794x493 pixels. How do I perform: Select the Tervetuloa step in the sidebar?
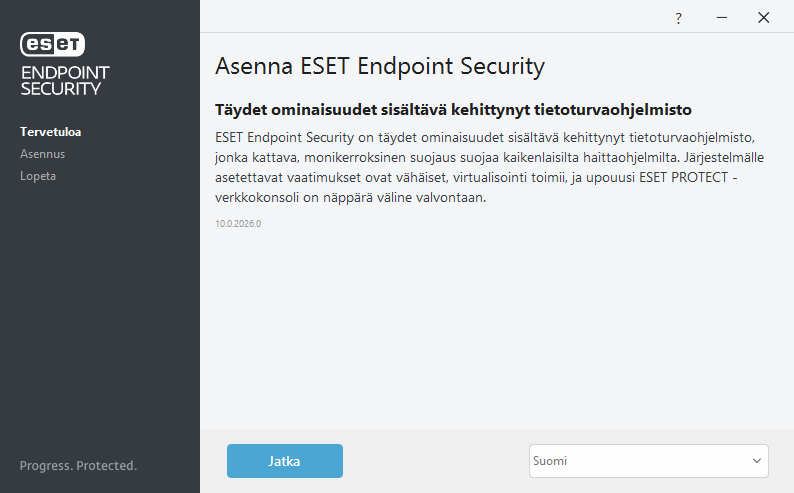tap(50, 131)
